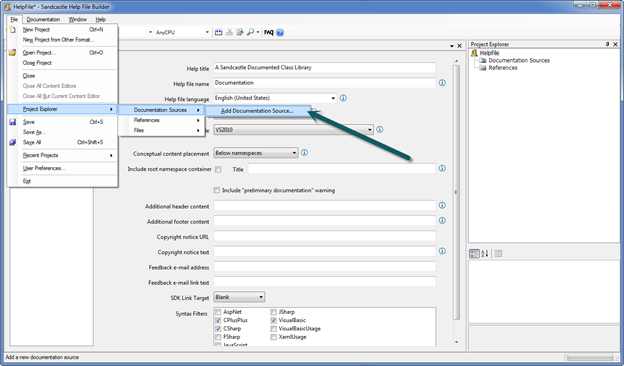Image resolution: width=624 pixels, height=366 pixels.
Task: Click the References folder icon in tree
Action: coord(483,68)
